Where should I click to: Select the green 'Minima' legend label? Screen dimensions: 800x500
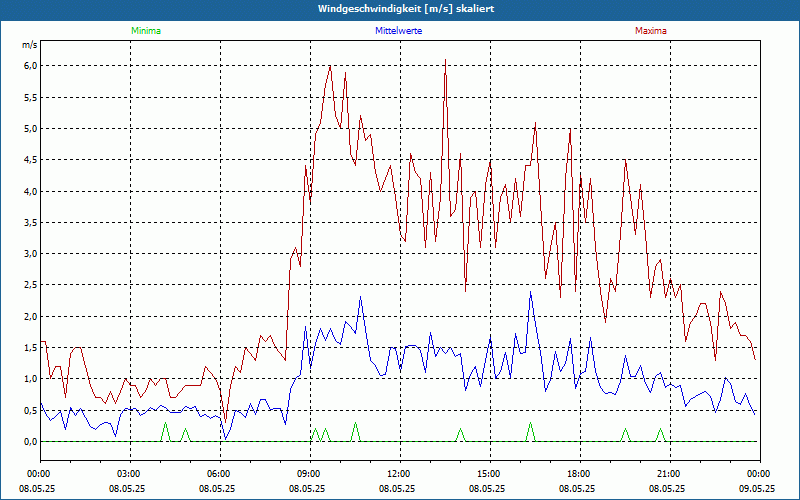(x=146, y=31)
